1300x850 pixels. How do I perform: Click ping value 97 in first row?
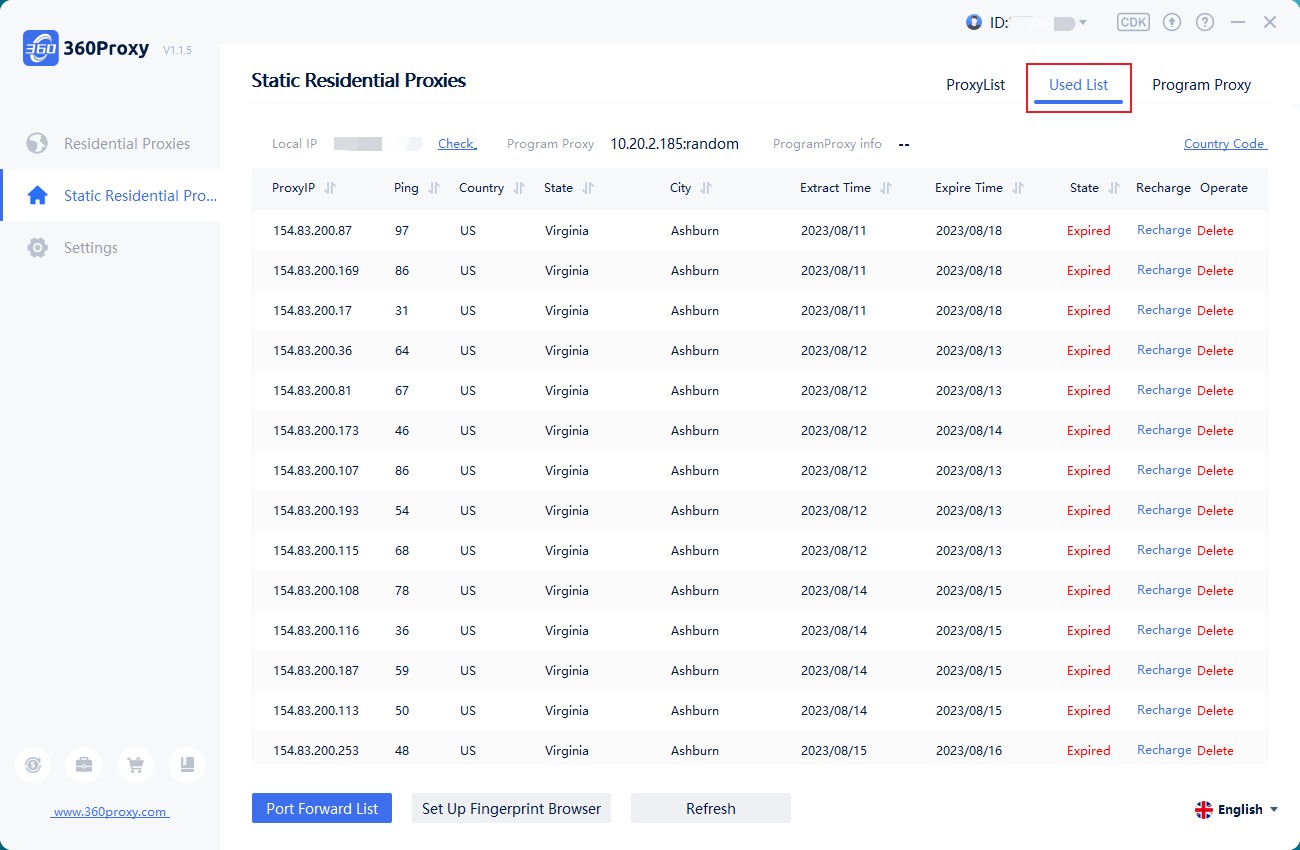pyautogui.click(x=402, y=231)
